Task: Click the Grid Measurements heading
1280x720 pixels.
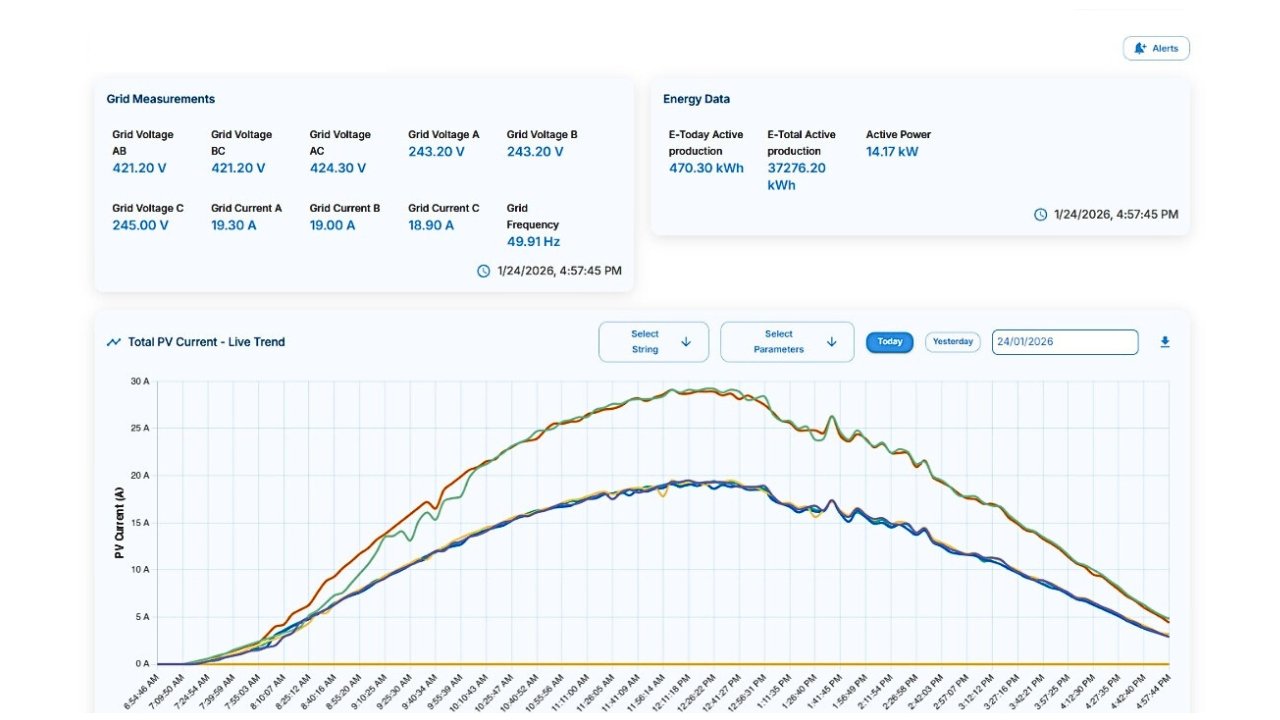Action: (x=161, y=99)
